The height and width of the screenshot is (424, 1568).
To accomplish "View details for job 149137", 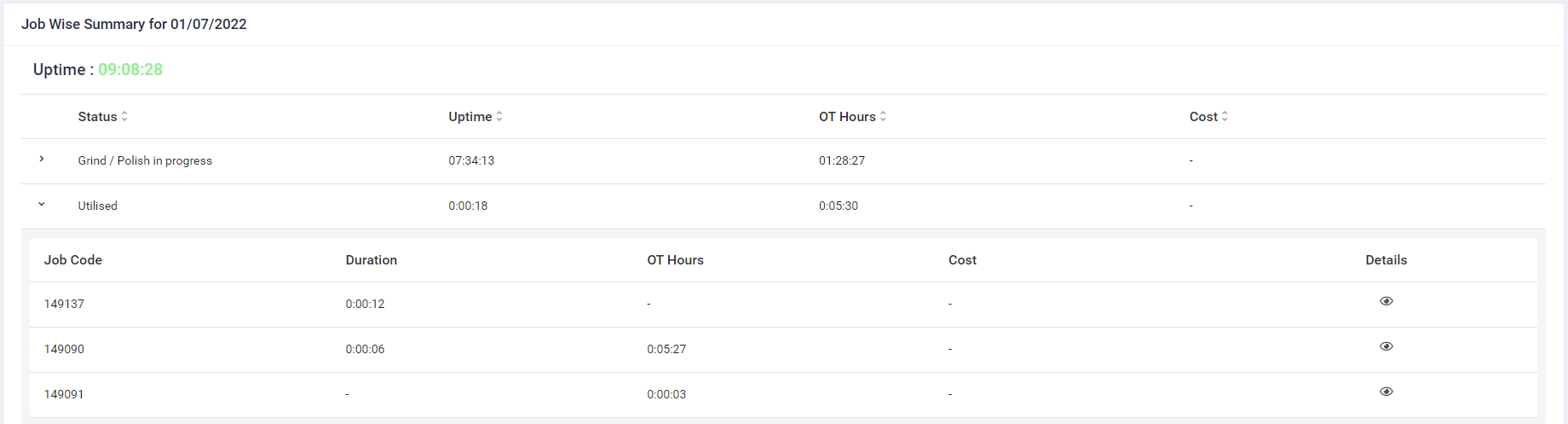I will (x=1386, y=301).
